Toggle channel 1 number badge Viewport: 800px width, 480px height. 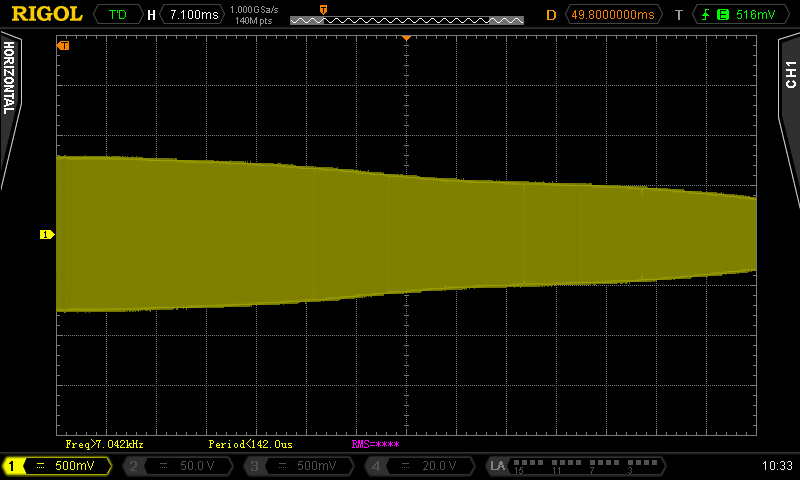tap(11, 466)
